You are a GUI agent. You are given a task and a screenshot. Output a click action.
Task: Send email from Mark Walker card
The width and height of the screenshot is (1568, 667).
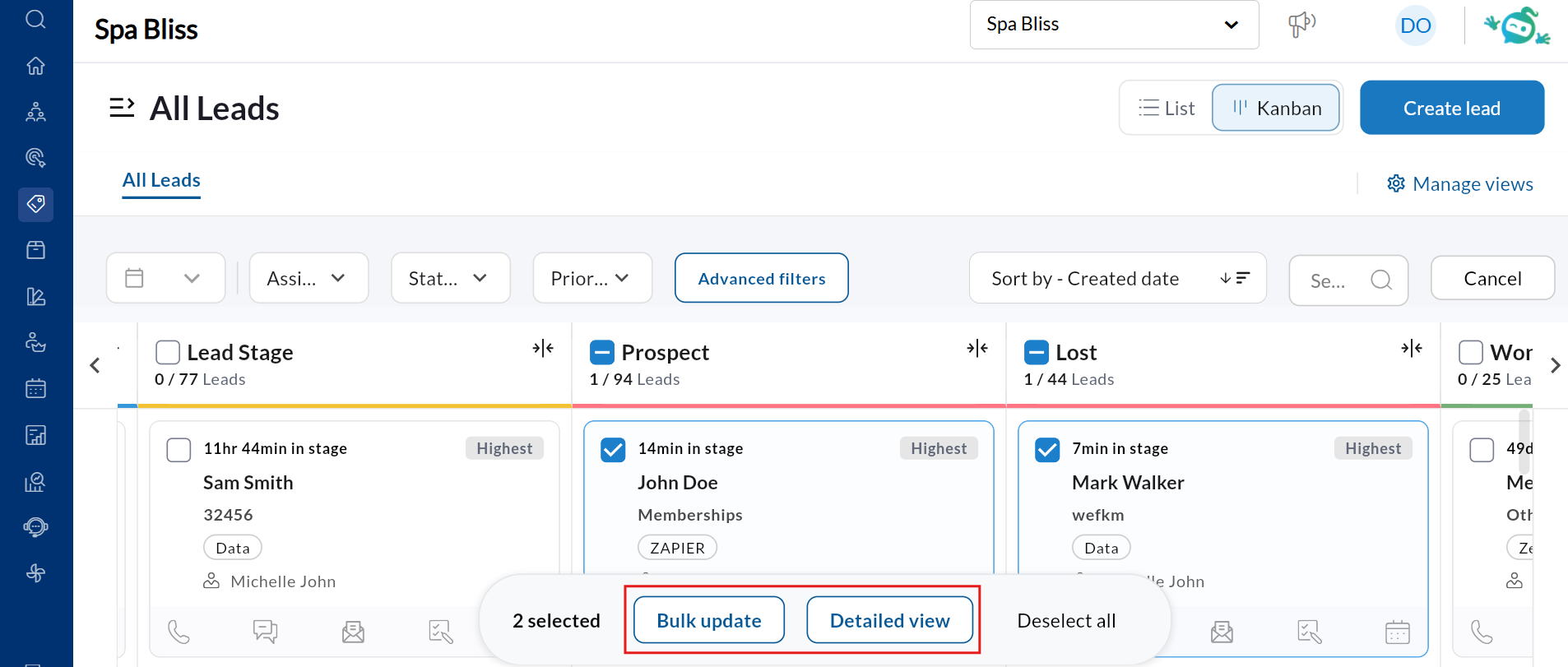(x=1222, y=632)
